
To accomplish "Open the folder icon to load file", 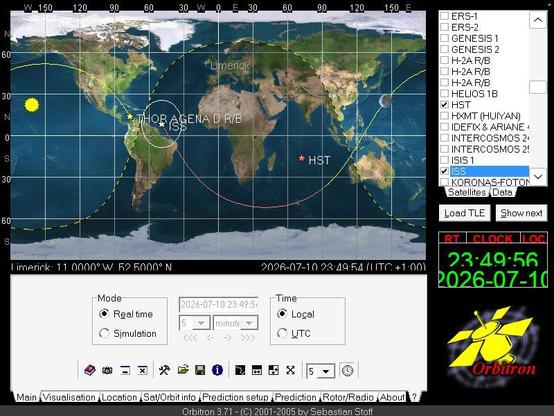I will (183, 370).
